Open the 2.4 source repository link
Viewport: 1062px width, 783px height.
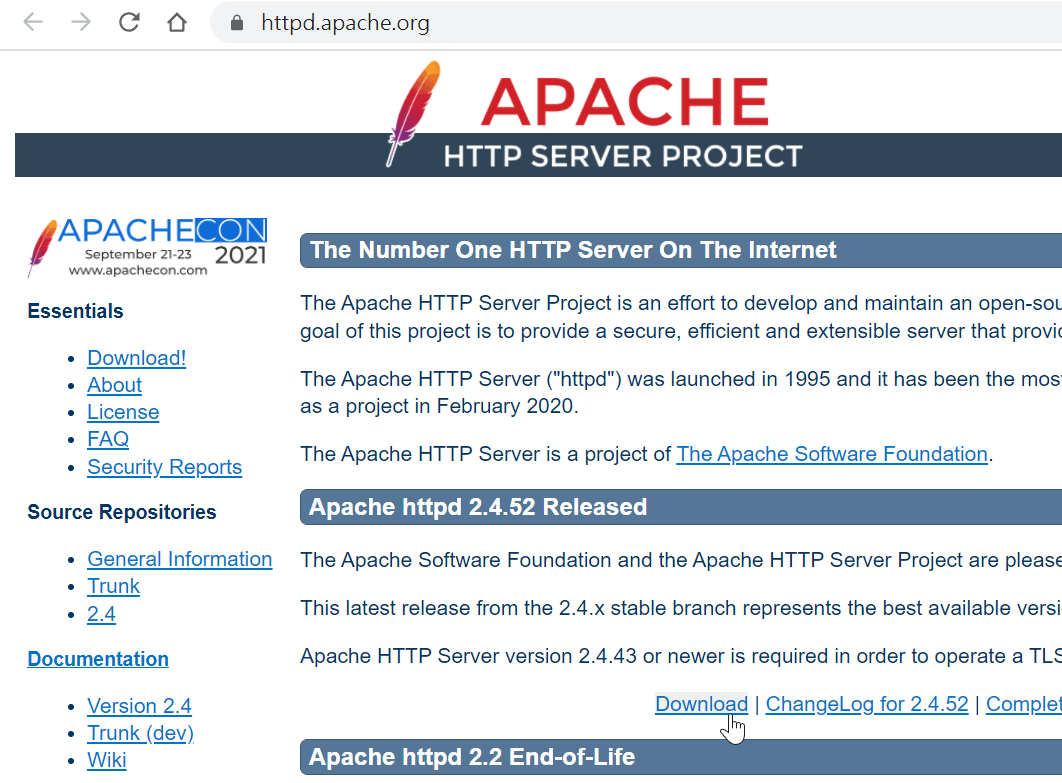point(102,614)
